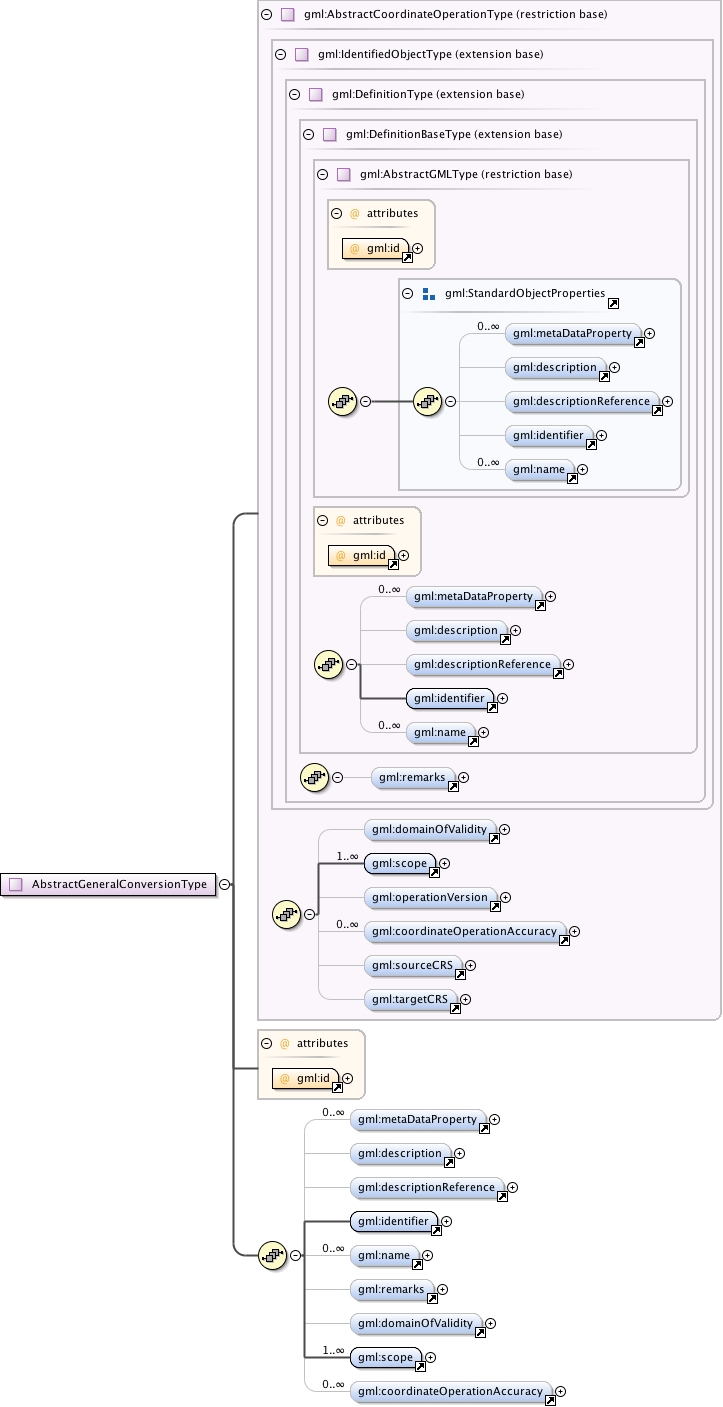Select gml:remarks inside gml:DefinitionType
723x1407 pixels.
pos(415,777)
